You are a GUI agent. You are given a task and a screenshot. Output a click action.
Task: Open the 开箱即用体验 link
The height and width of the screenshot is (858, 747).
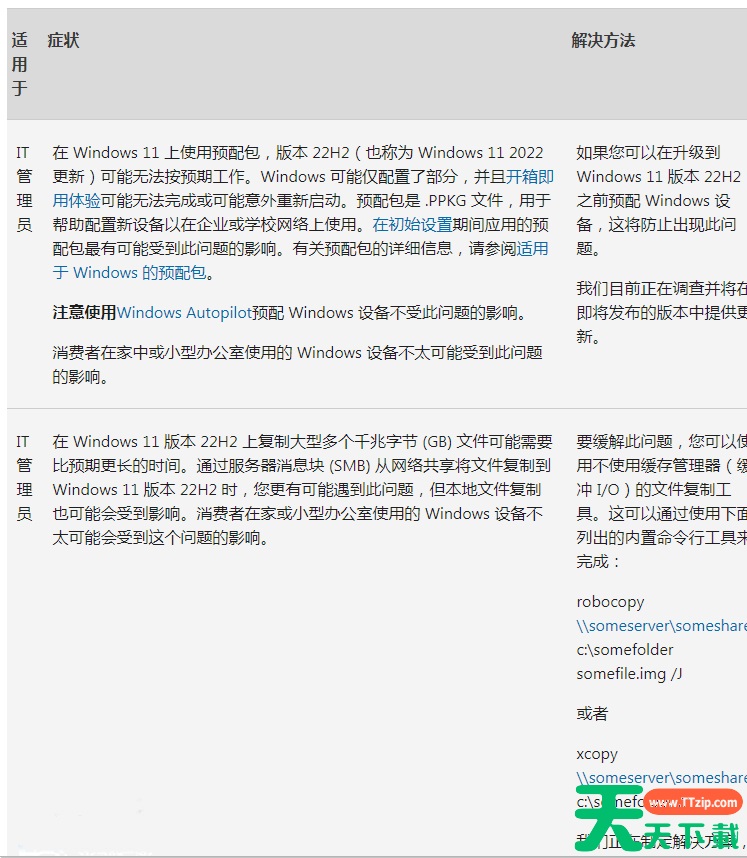530,176
